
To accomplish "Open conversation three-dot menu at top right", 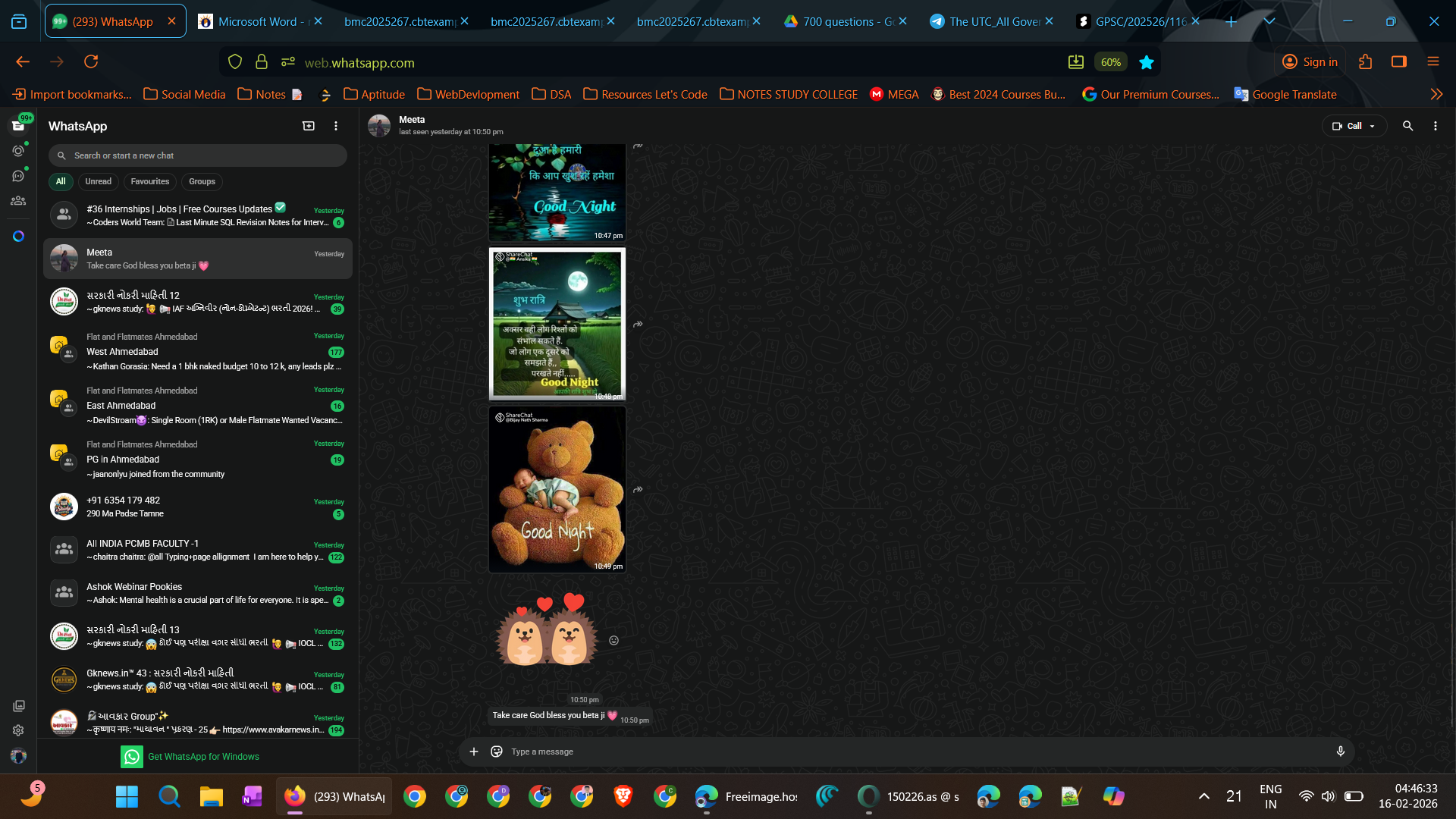I will [1435, 126].
